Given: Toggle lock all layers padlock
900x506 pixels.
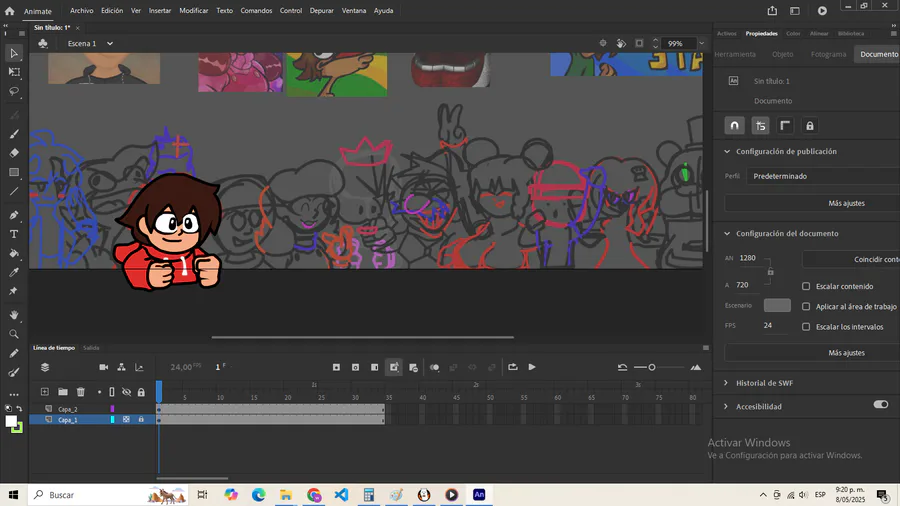Looking at the screenshot, I should point(141,392).
